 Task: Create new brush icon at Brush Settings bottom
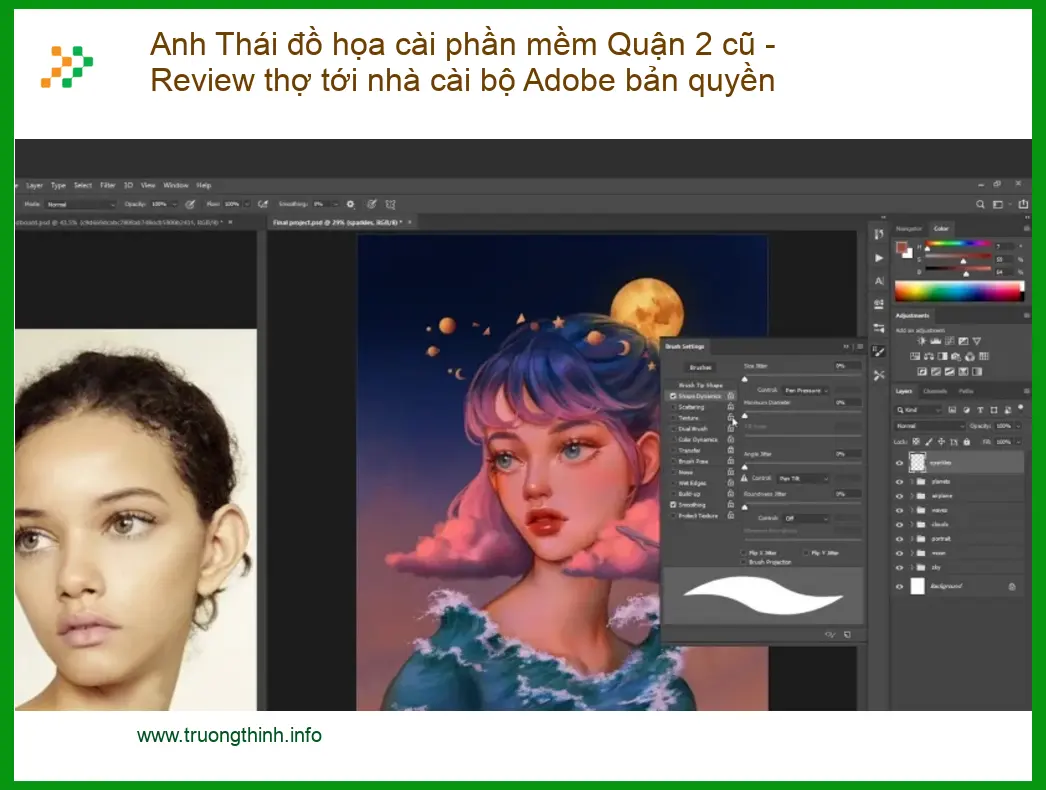click(x=847, y=635)
